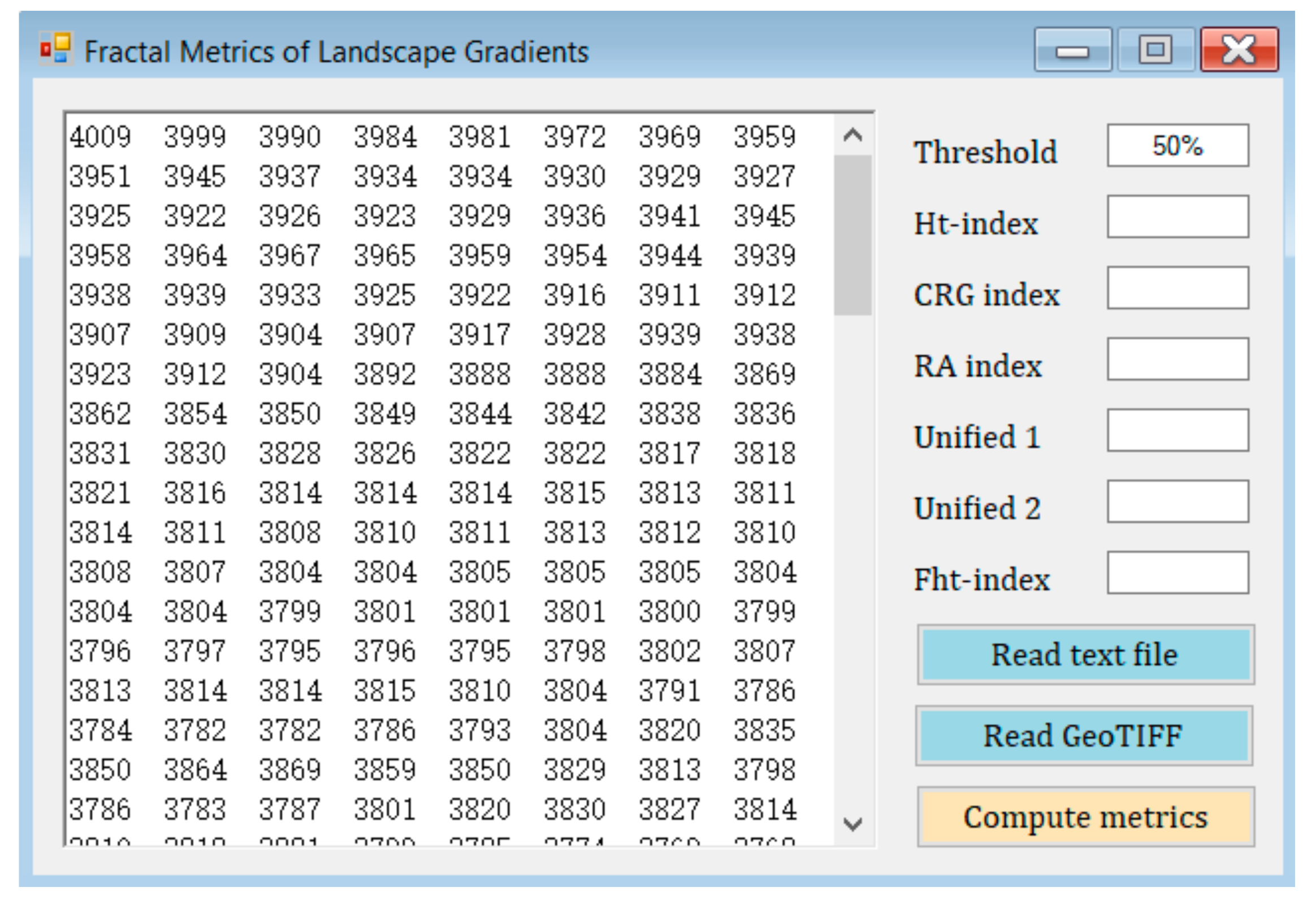The height and width of the screenshot is (900, 1316).
Task: Click the app icon in title bar
Action: [55, 49]
